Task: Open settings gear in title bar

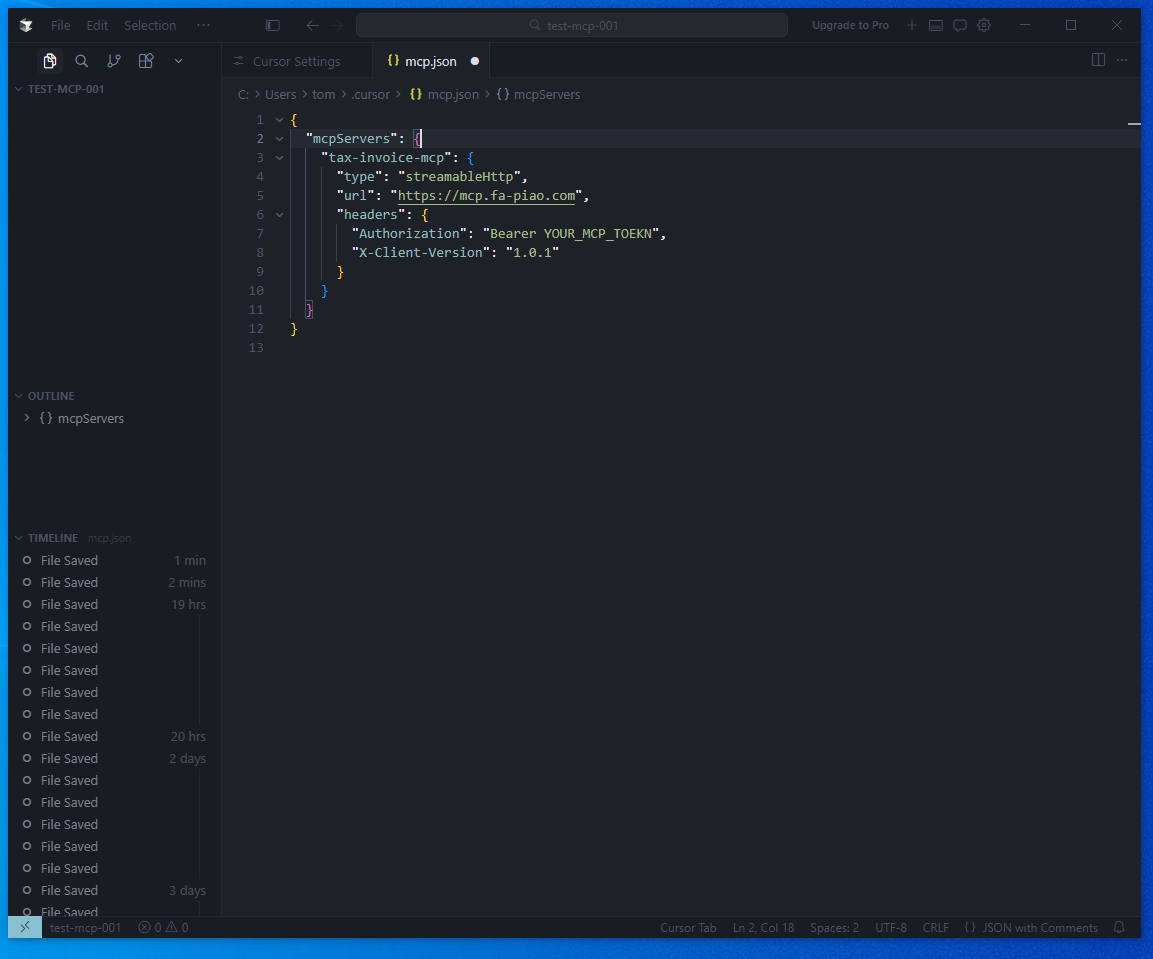Action: 984,25
